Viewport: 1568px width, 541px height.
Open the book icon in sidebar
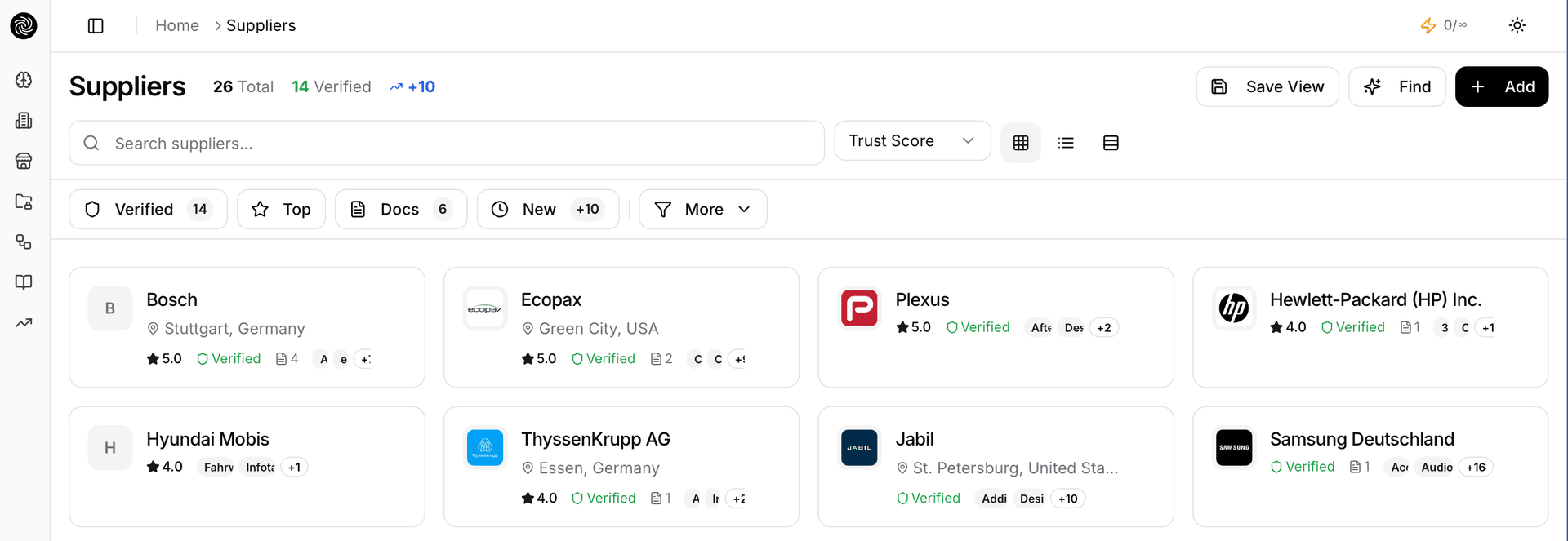(x=24, y=282)
